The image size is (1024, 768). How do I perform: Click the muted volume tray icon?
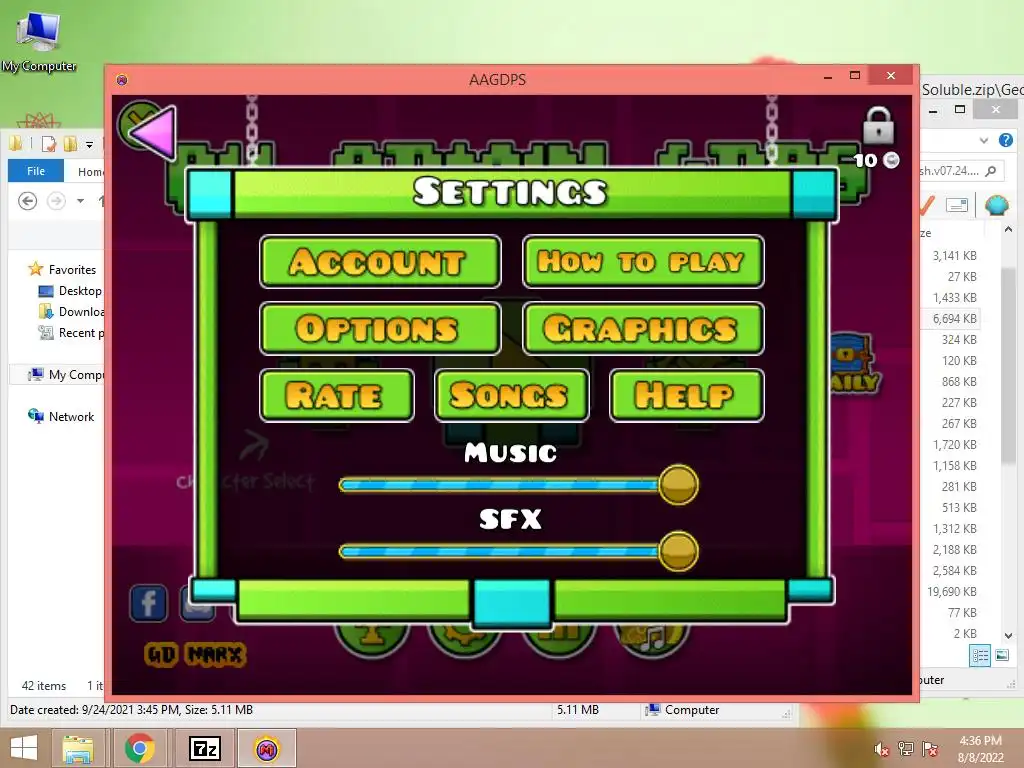point(881,749)
